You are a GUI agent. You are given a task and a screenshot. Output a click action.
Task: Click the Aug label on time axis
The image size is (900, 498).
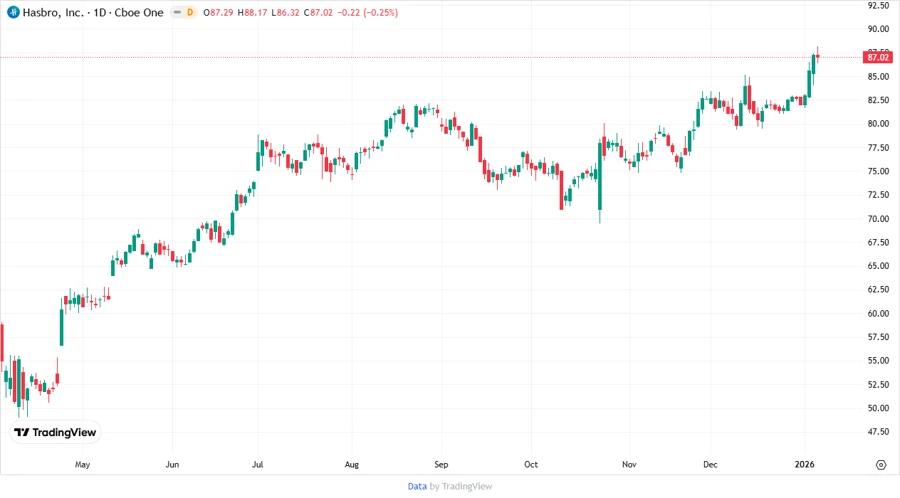click(x=352, y=465)
